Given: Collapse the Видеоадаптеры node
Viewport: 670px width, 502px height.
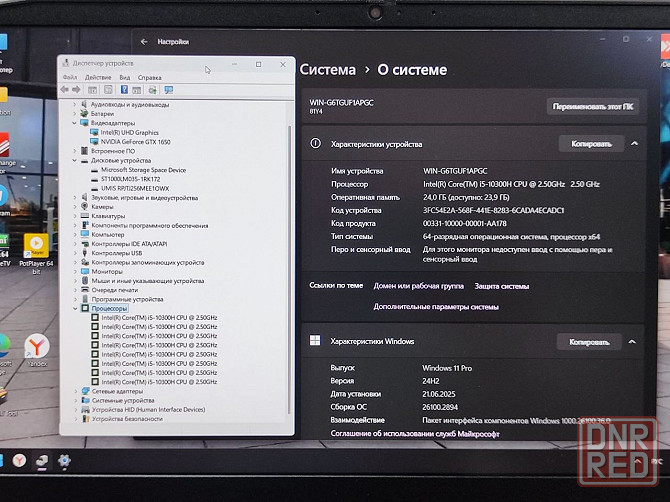Looking at the screenshot, I should tap(74, 123).
